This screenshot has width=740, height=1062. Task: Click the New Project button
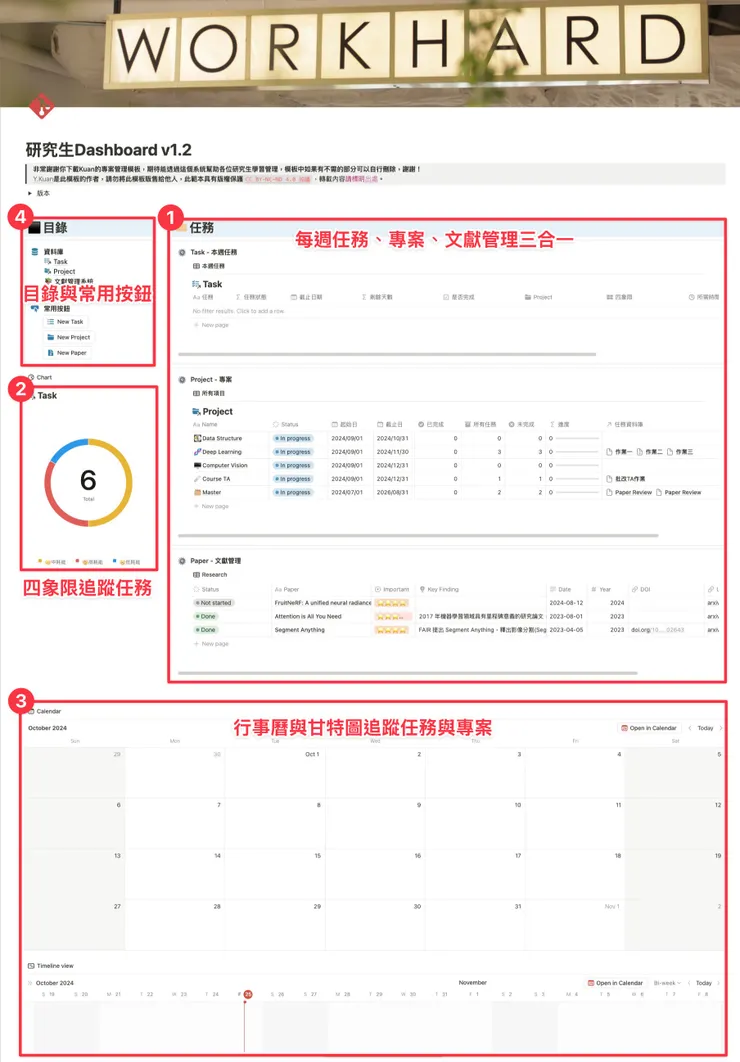coord(68,337)
